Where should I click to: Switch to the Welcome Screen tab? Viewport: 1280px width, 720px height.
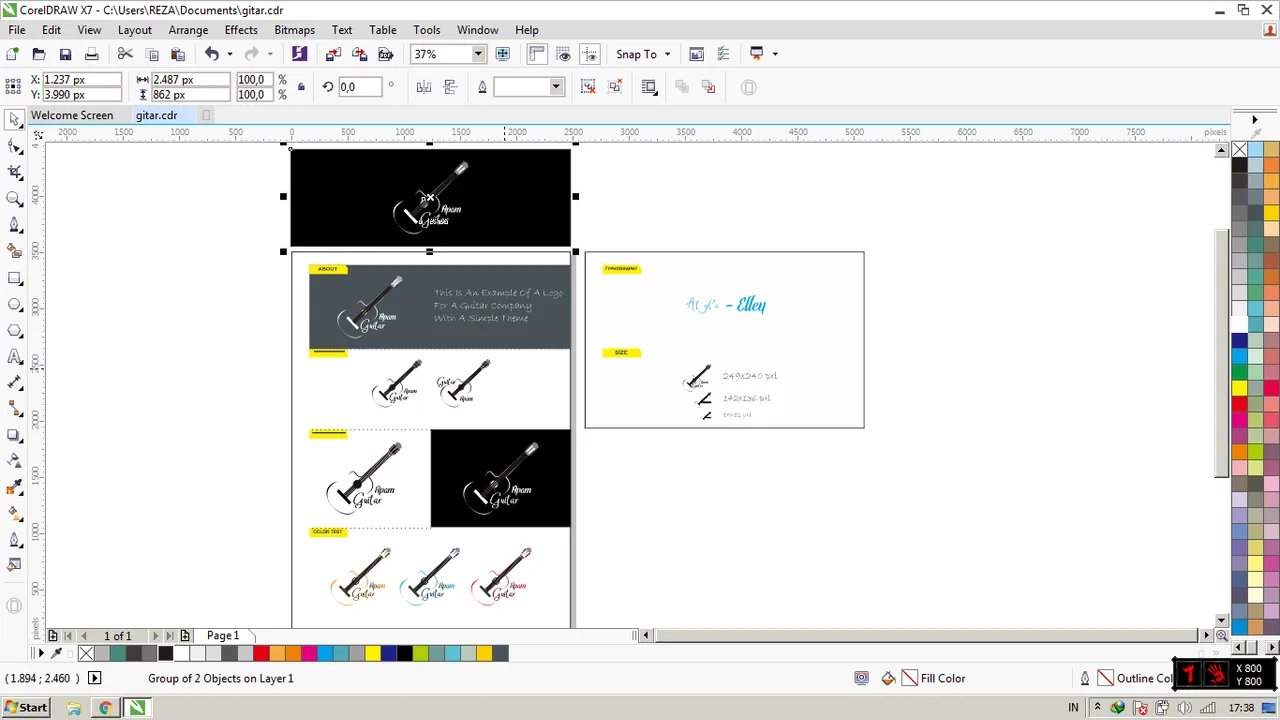[72, 115]
